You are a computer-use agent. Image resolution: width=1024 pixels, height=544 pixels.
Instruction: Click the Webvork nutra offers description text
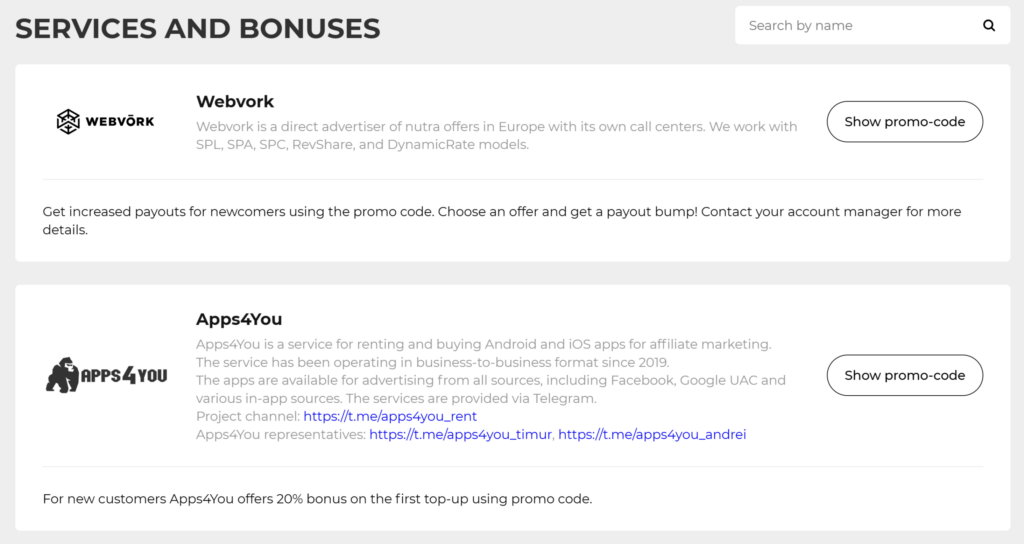pyautogui.click(x=496, y=135)
